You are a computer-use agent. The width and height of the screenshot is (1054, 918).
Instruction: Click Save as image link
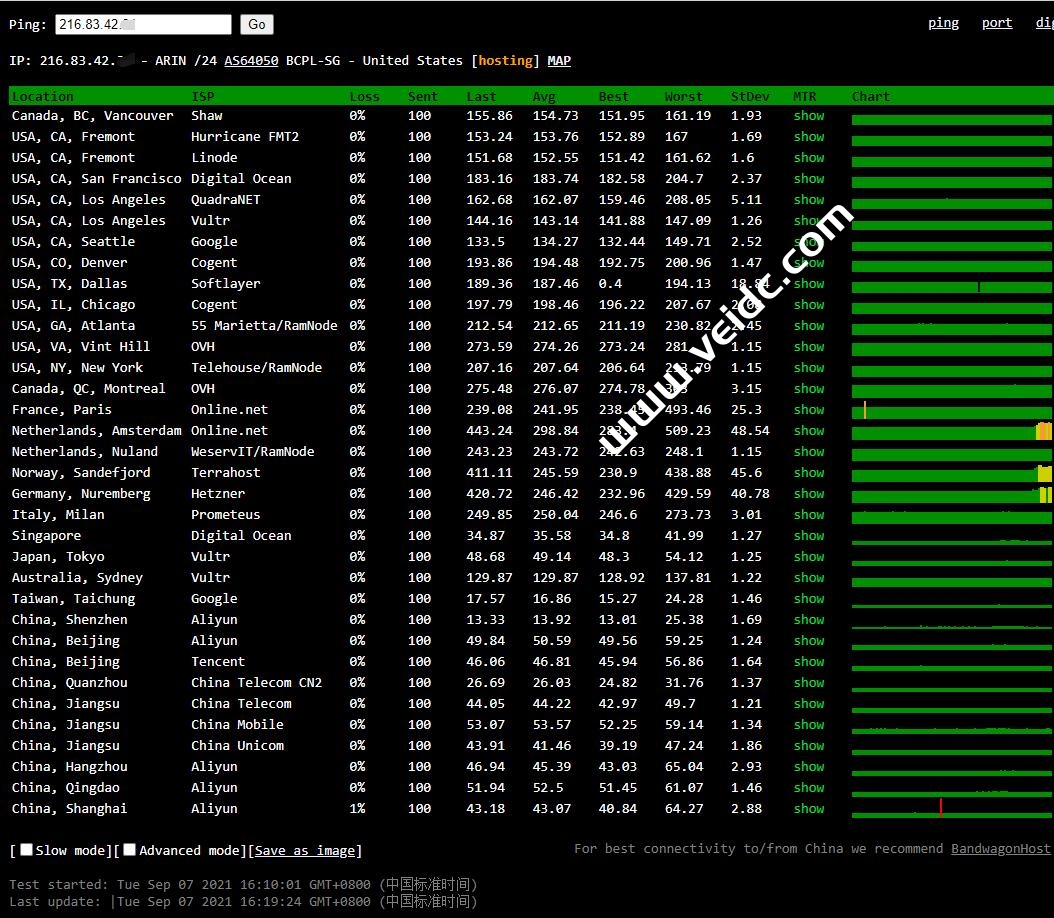tap(305, 851)
